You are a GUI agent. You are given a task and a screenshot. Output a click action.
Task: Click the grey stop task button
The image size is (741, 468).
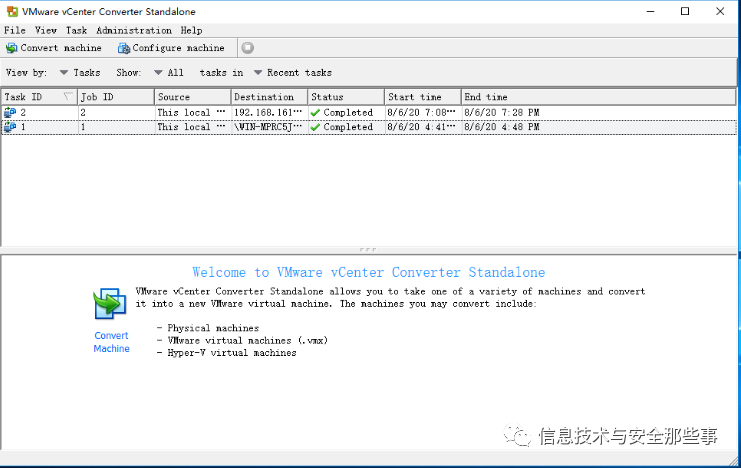click(x=248, y=48)
